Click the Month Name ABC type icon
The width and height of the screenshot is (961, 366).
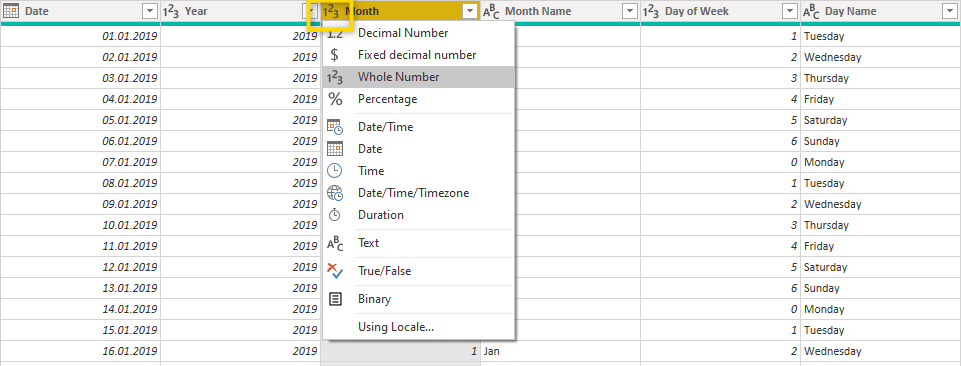tap(492, 11)
